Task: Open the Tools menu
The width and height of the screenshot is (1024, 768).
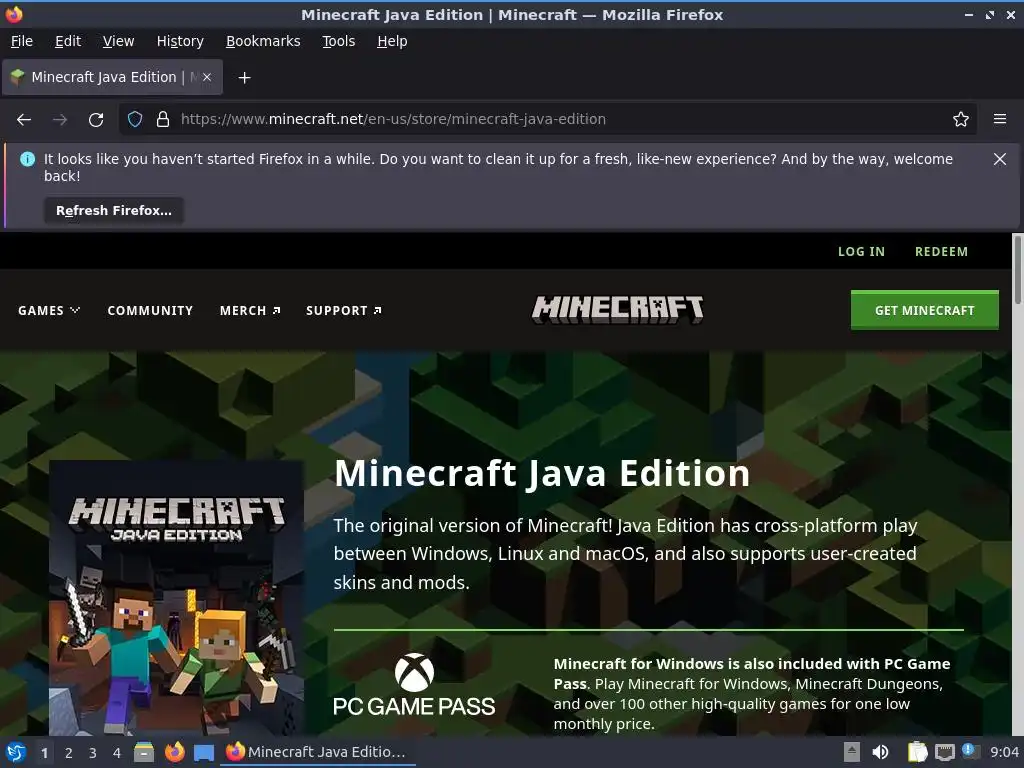Action: pos(338,41)
